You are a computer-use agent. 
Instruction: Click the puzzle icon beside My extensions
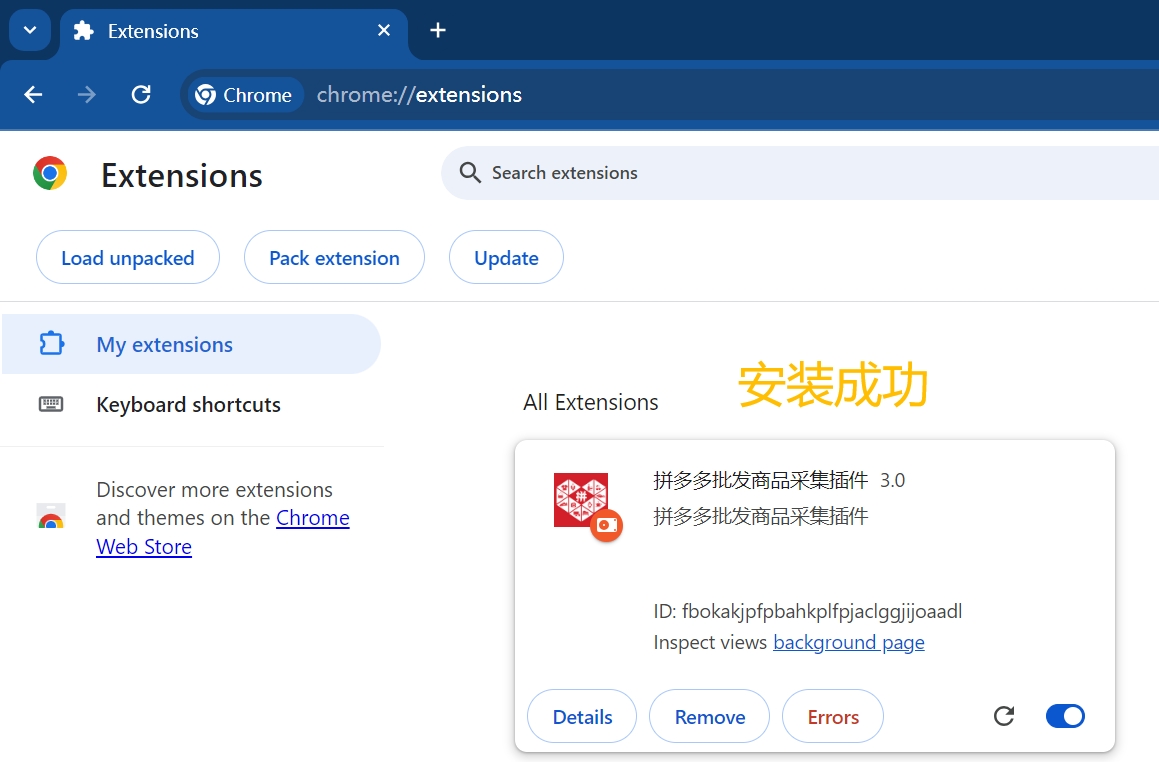(51, 344)
